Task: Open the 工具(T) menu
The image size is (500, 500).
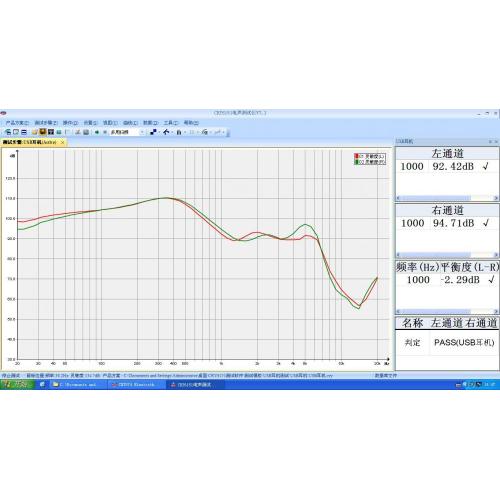Action: 171,123
